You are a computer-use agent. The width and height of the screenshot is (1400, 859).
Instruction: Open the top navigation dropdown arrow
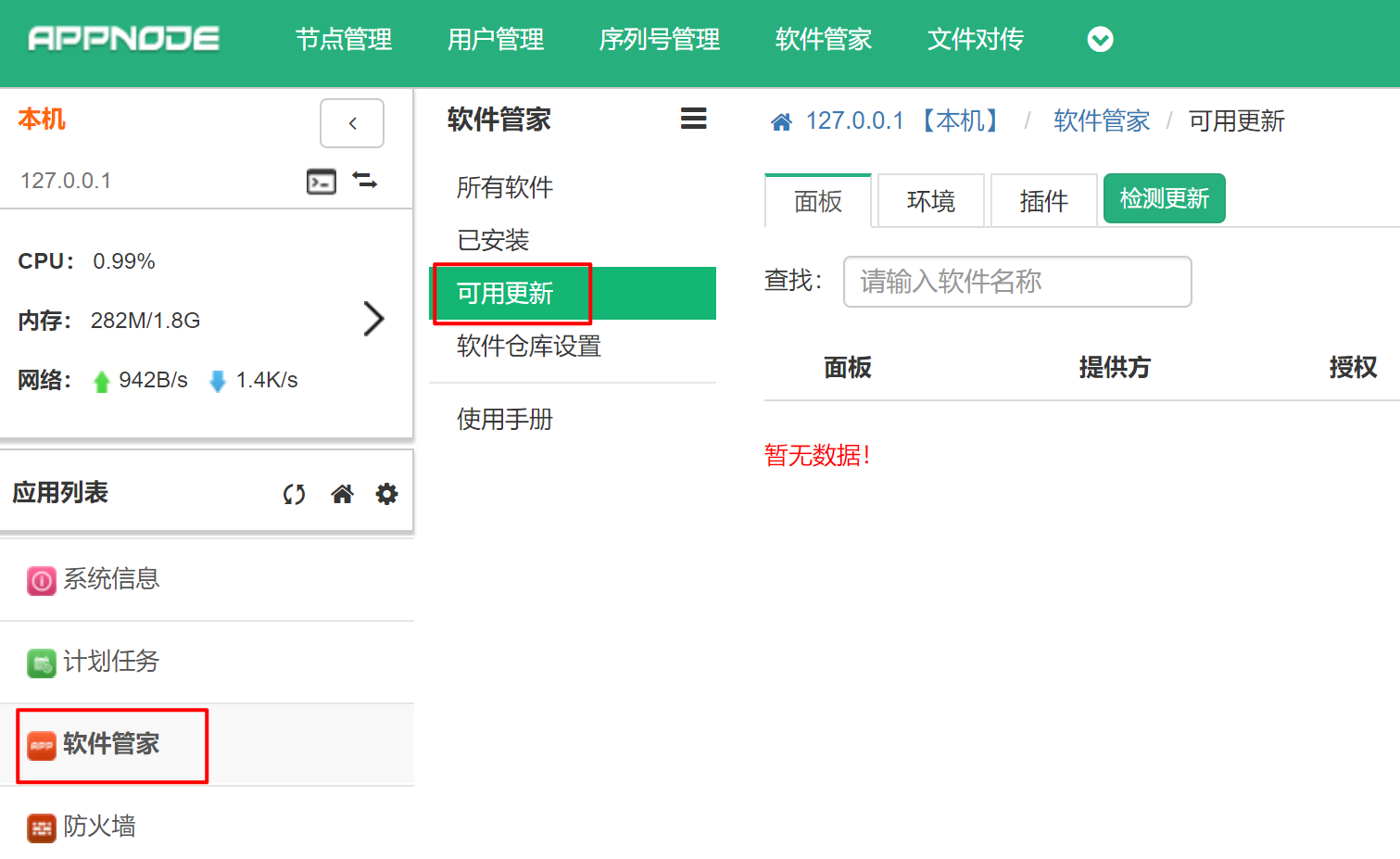pyautogui.click(x=1100, y=40)
